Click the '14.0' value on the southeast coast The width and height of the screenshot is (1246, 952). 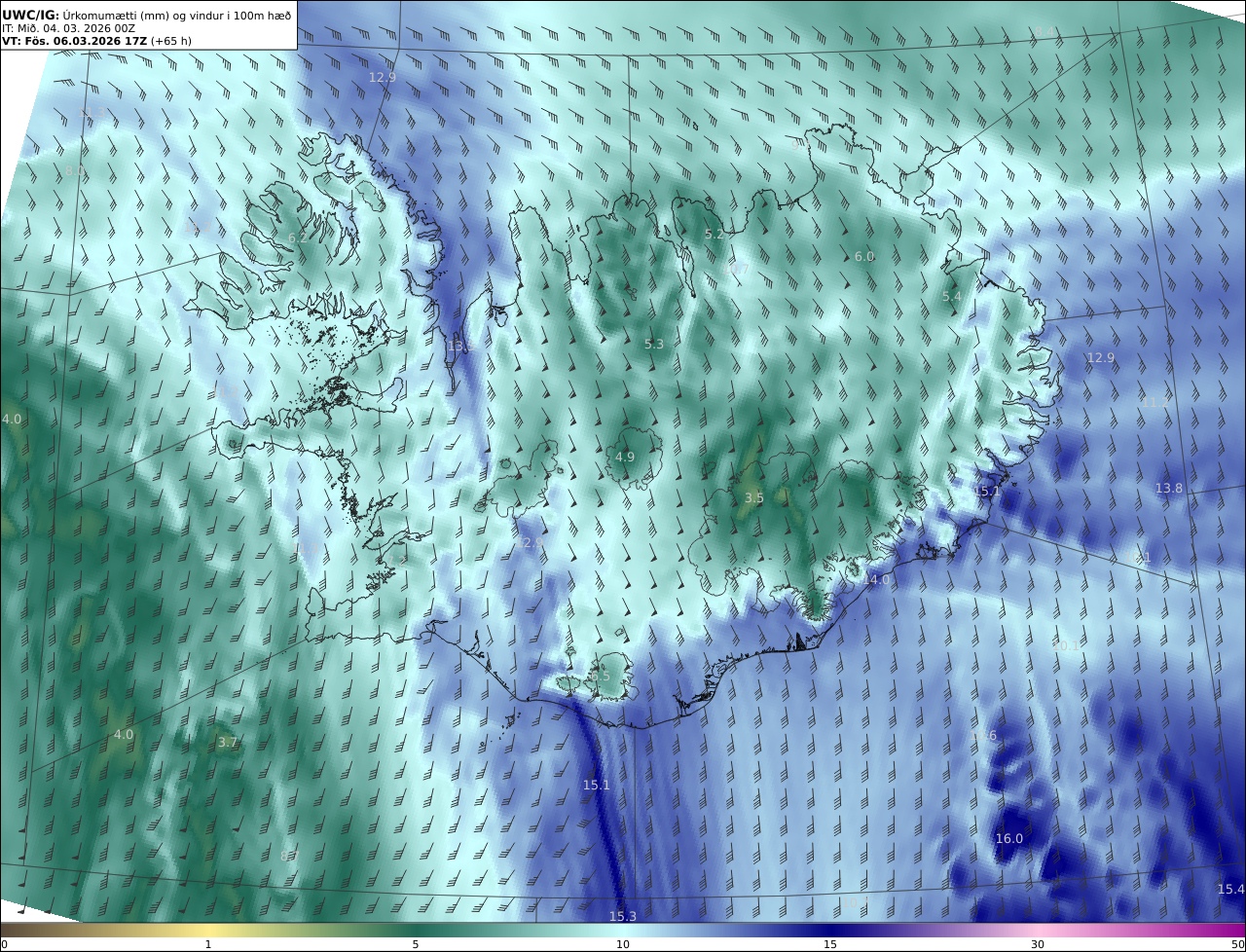click(877, 580)
